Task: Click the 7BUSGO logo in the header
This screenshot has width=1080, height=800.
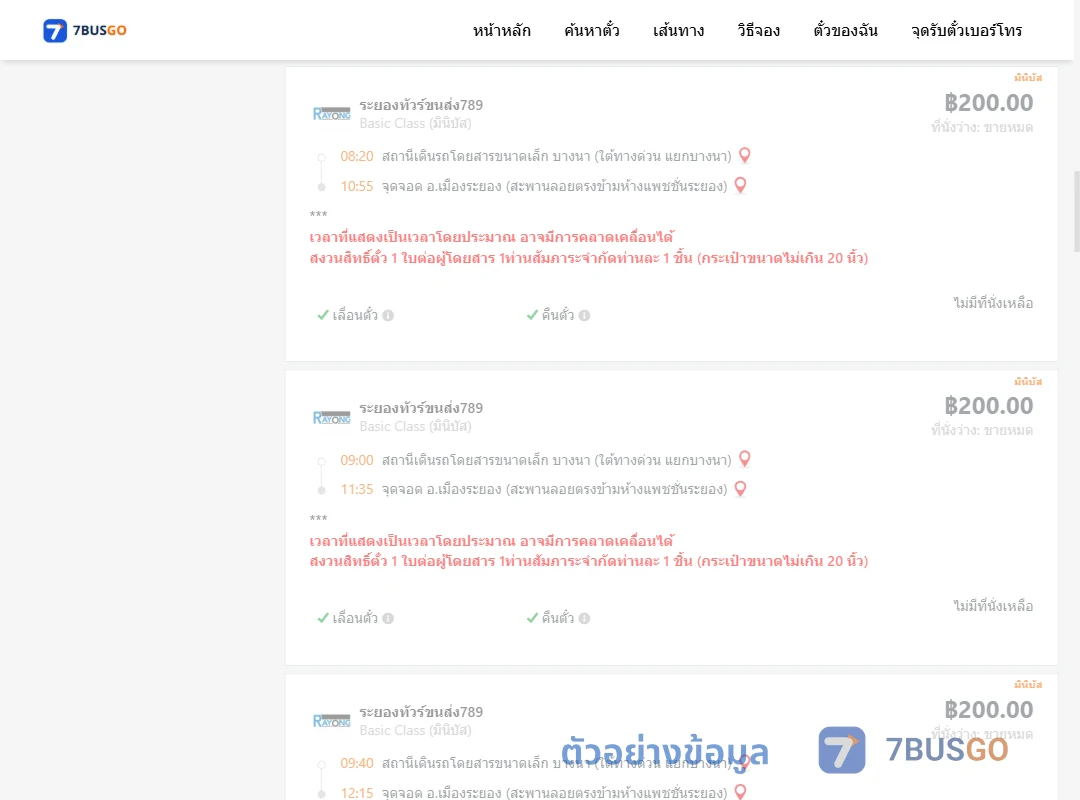Action: pyautogui.click(x=85, y=30)
